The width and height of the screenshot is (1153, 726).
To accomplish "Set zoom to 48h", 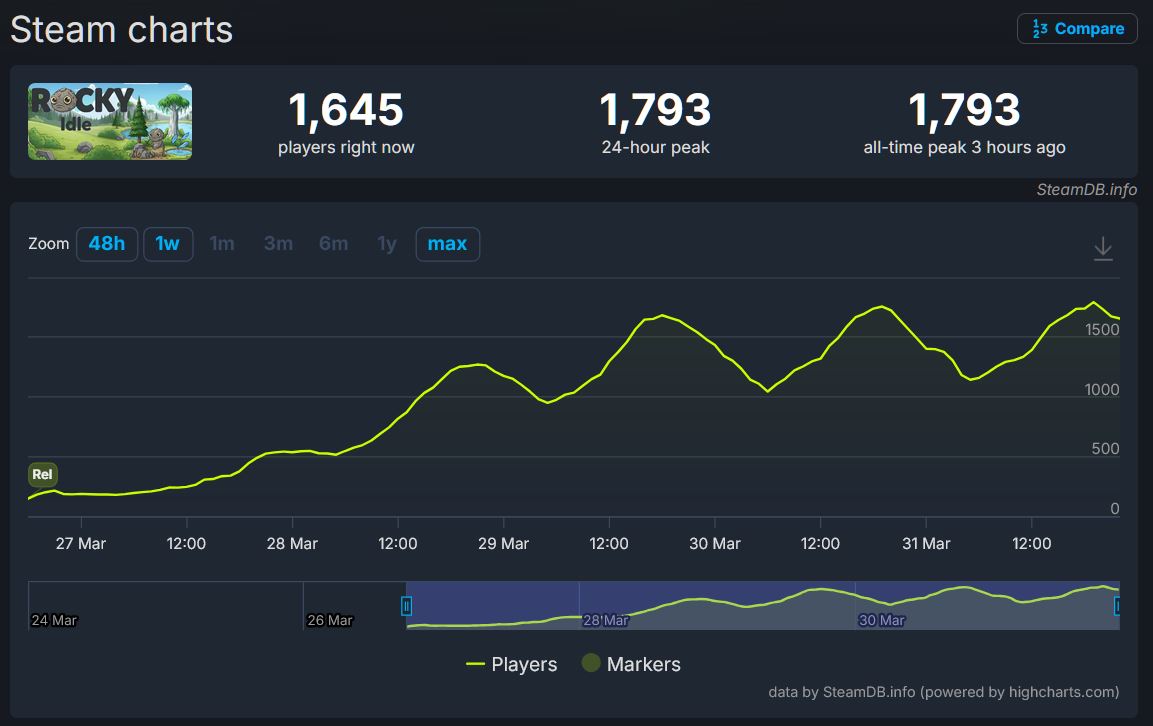I will coord(107,244).
